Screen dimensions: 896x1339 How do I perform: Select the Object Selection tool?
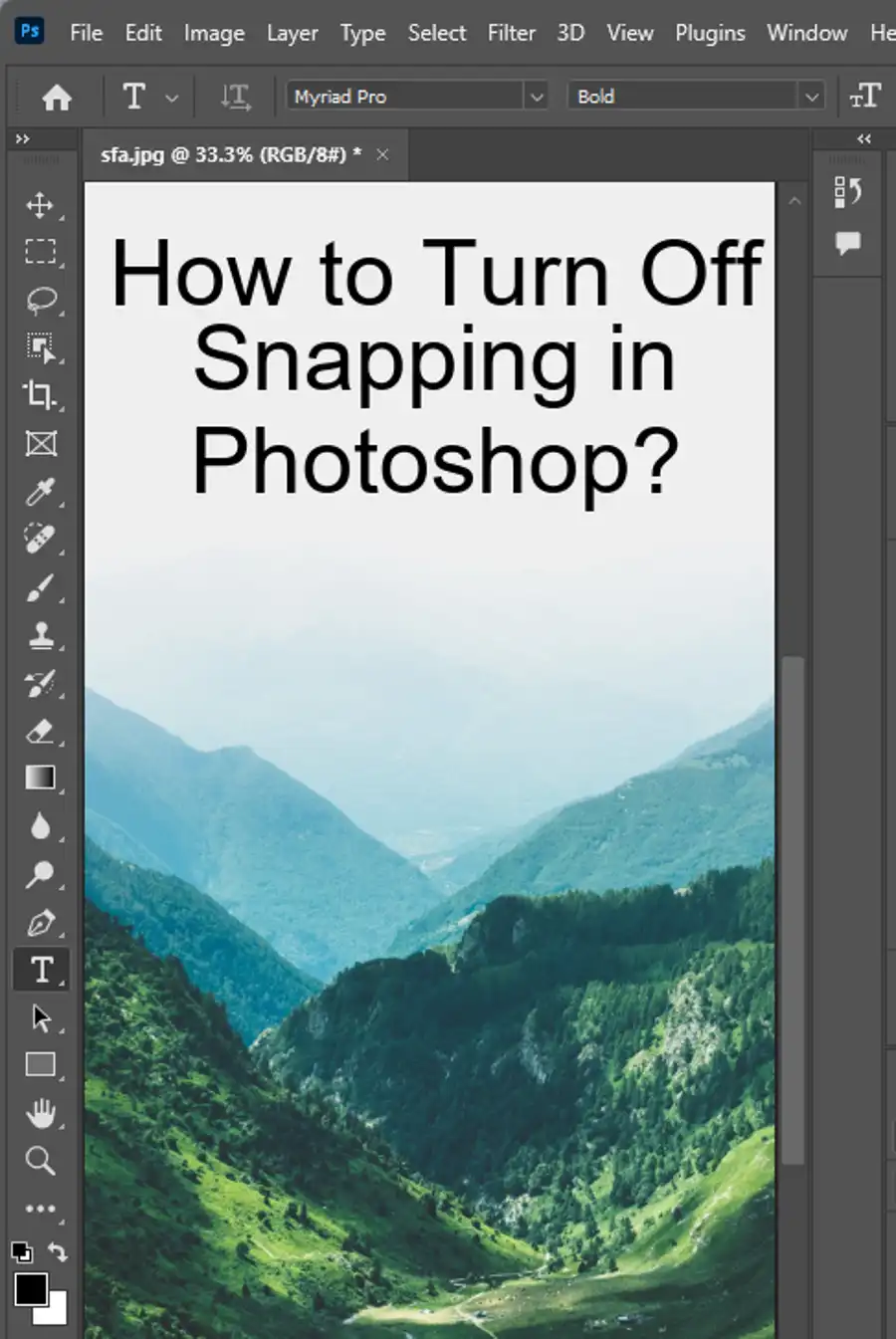click(40, 347)
